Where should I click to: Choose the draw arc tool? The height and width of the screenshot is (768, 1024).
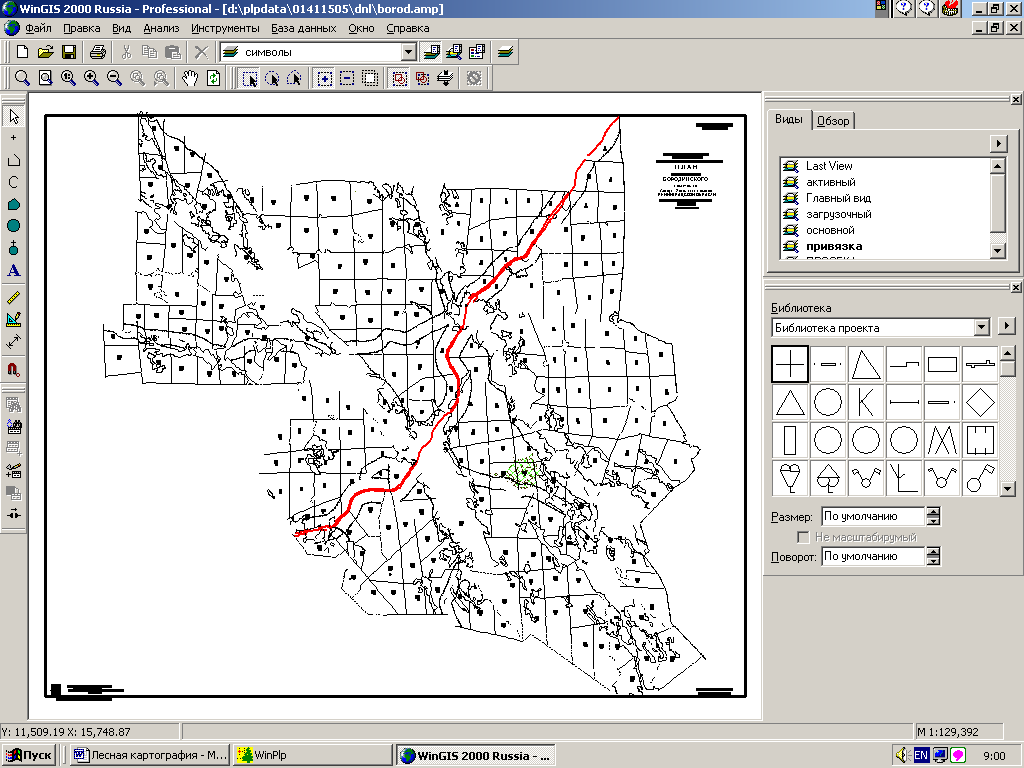14,182
